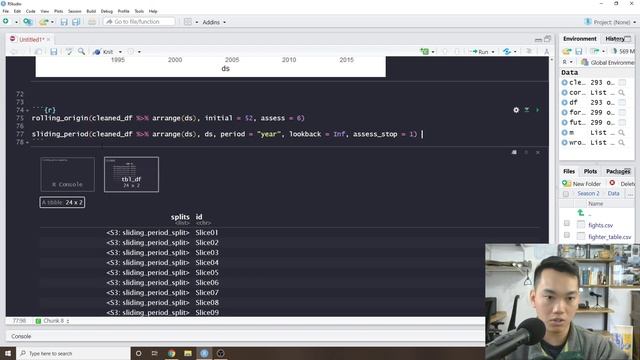Click the workspace panes layout icon
Screen dimensions: 640x360
coord(188,22)
